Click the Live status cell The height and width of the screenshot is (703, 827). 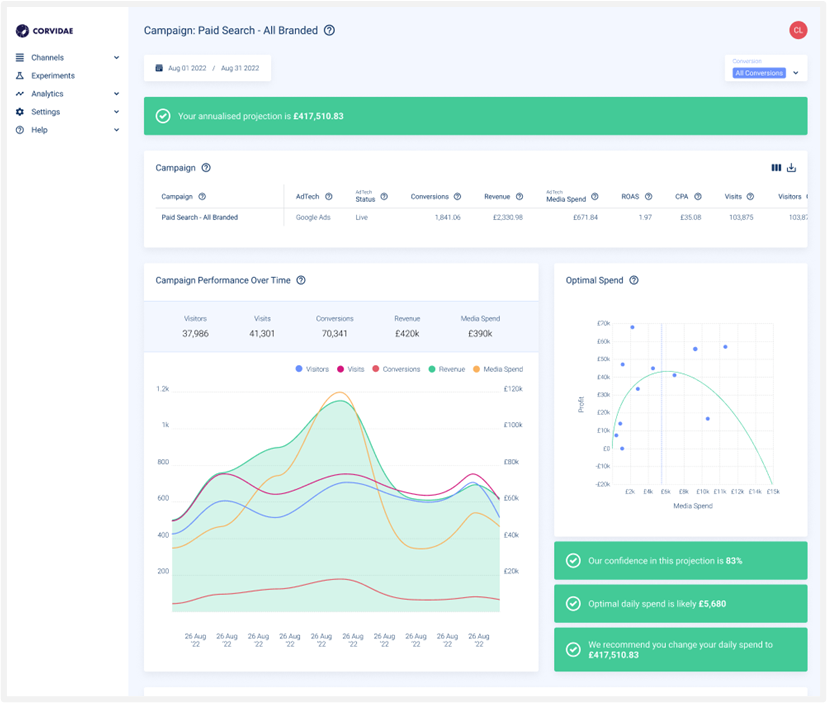tap(361, 217)
